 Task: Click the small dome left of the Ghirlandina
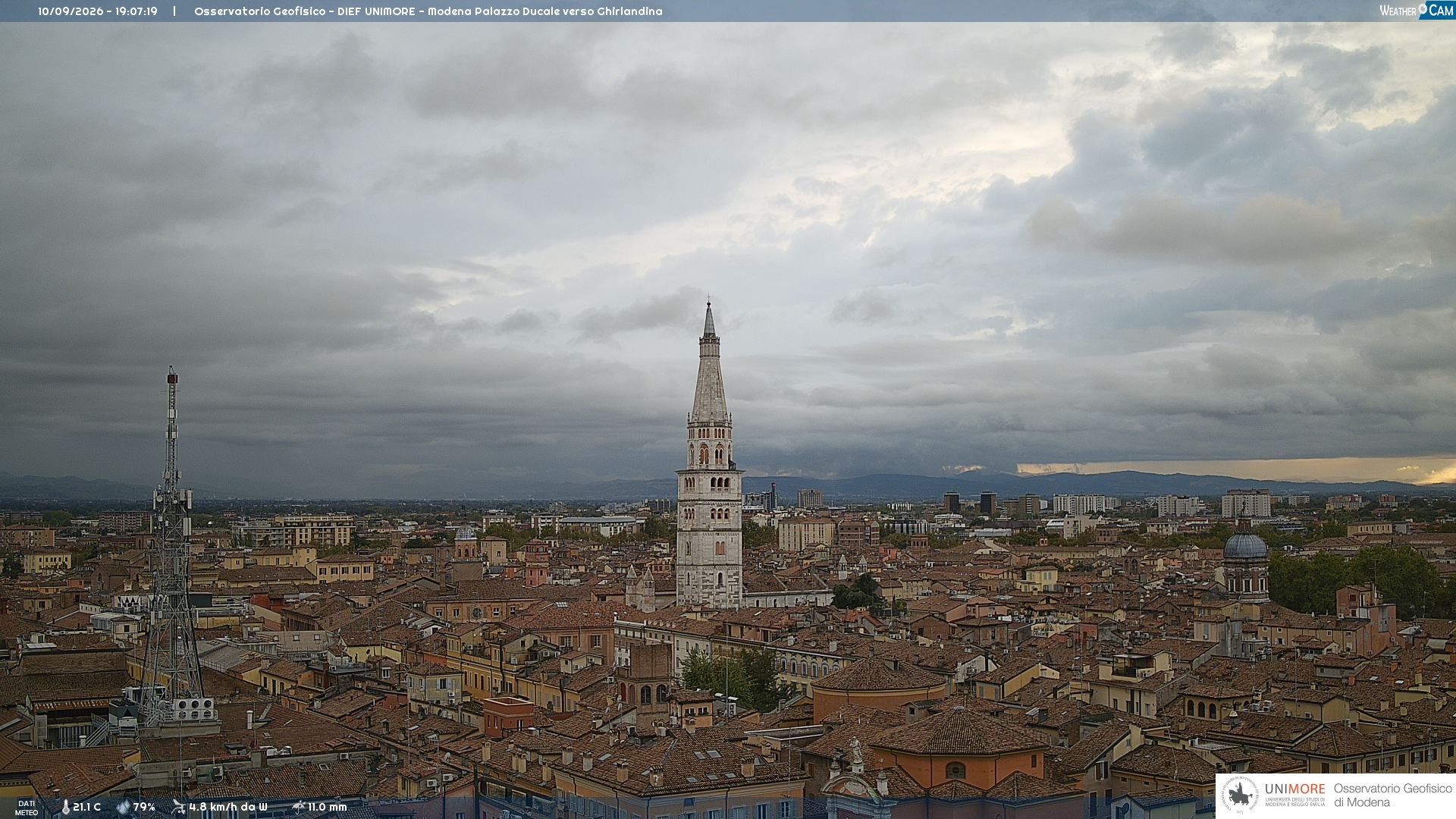coord(466,532)
